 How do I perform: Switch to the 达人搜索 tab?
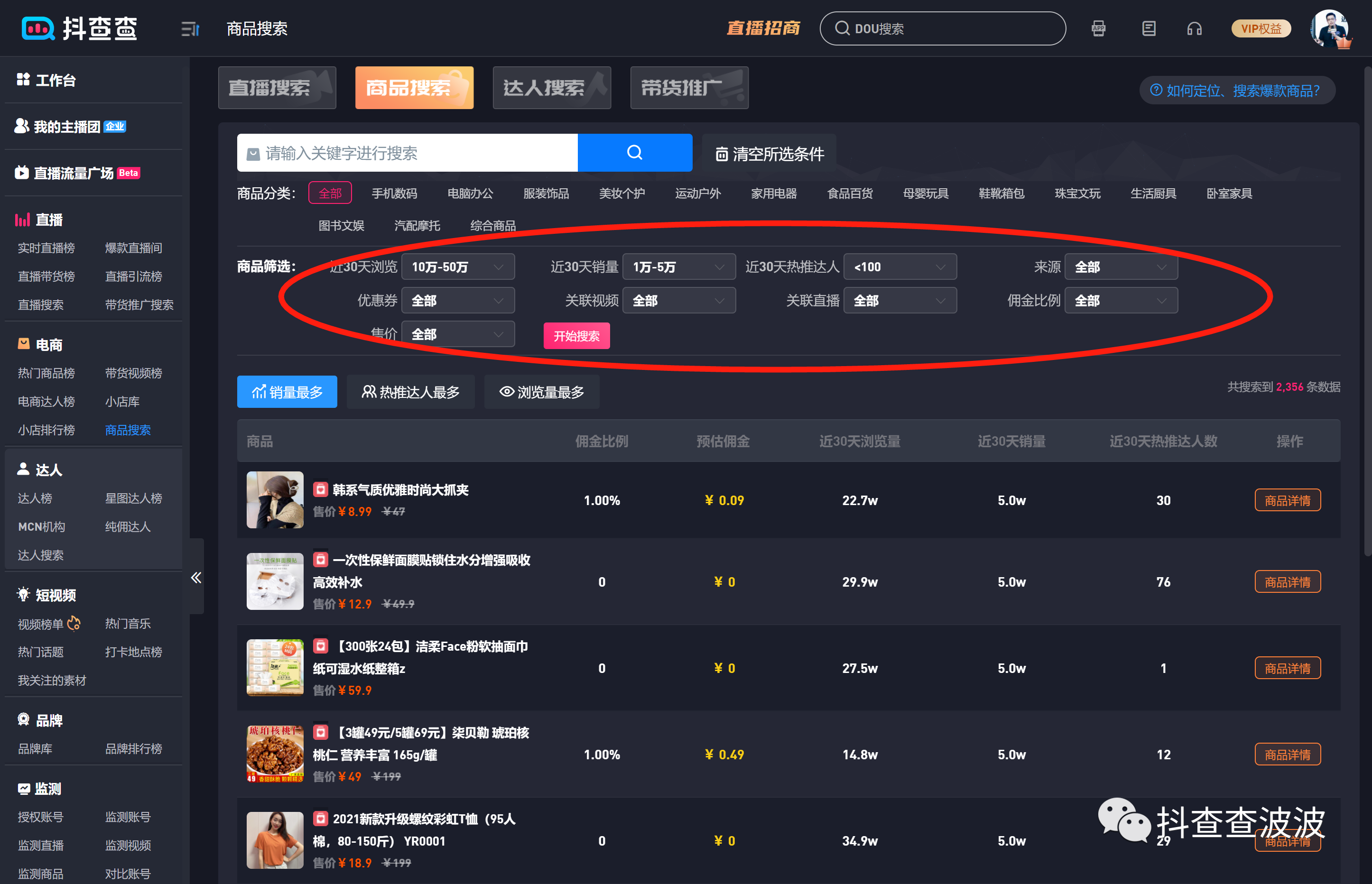[551, 88]
